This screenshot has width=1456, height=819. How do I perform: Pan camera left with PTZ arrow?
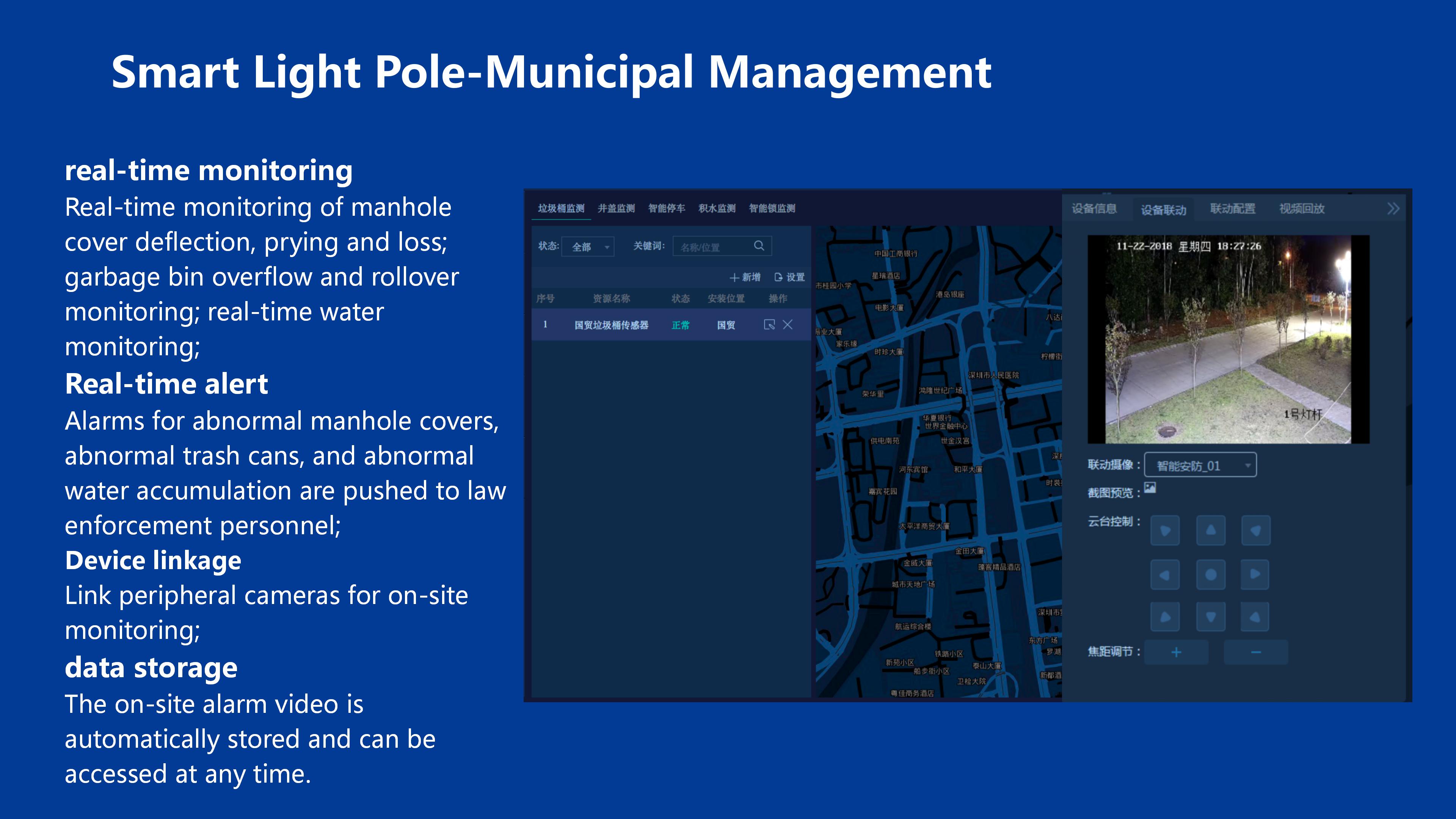click(1164, 574)
